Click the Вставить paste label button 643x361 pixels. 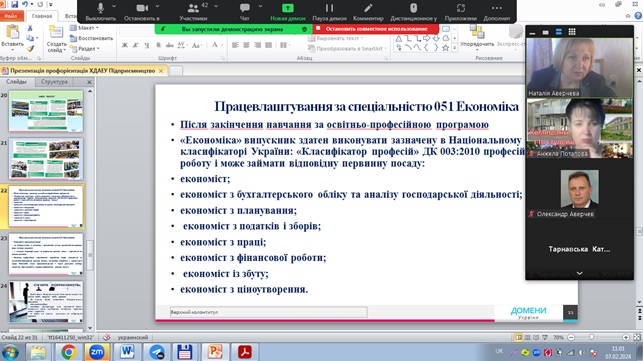(12, 44)
